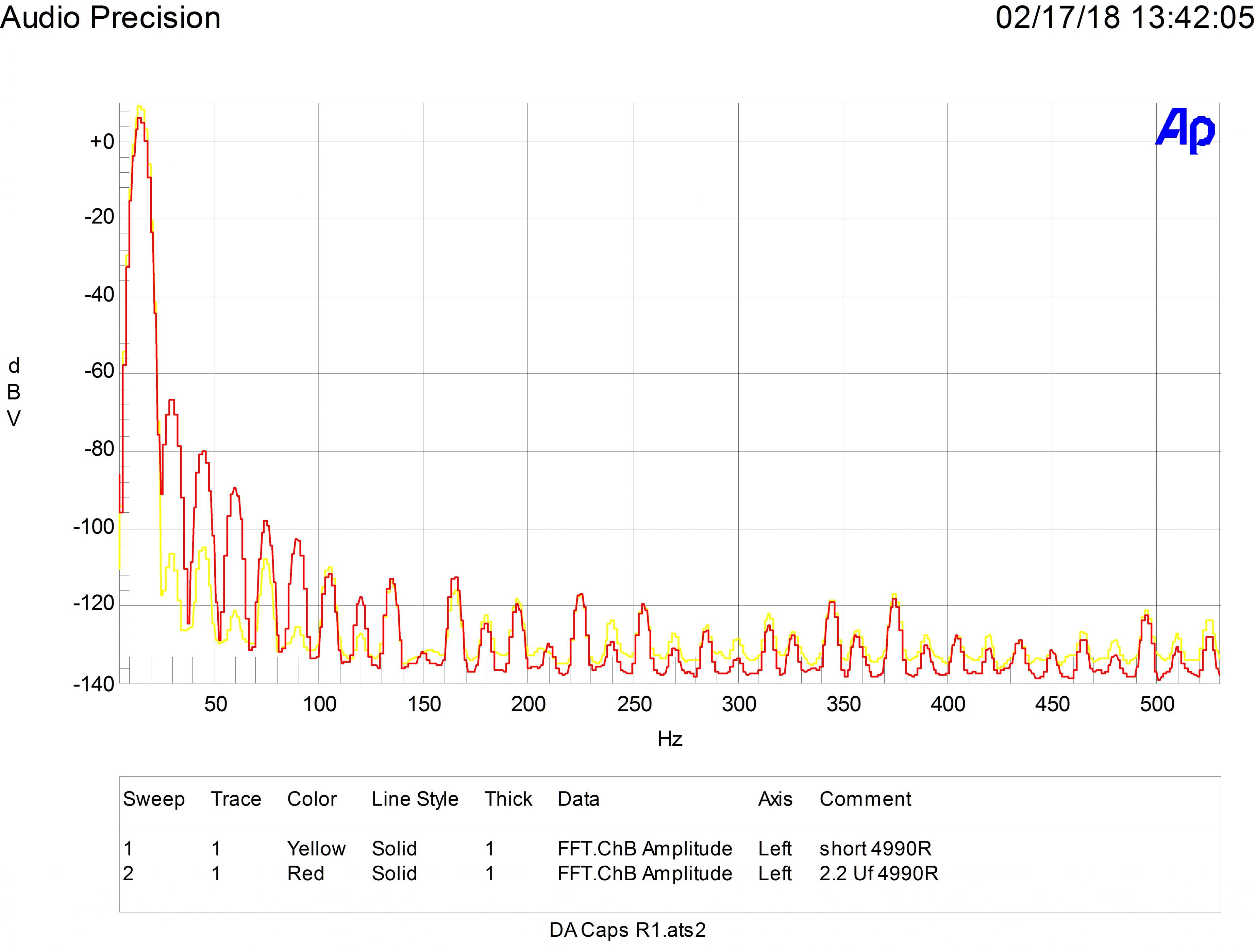Click the dBV y-axis label

click(x=14, y=392)
